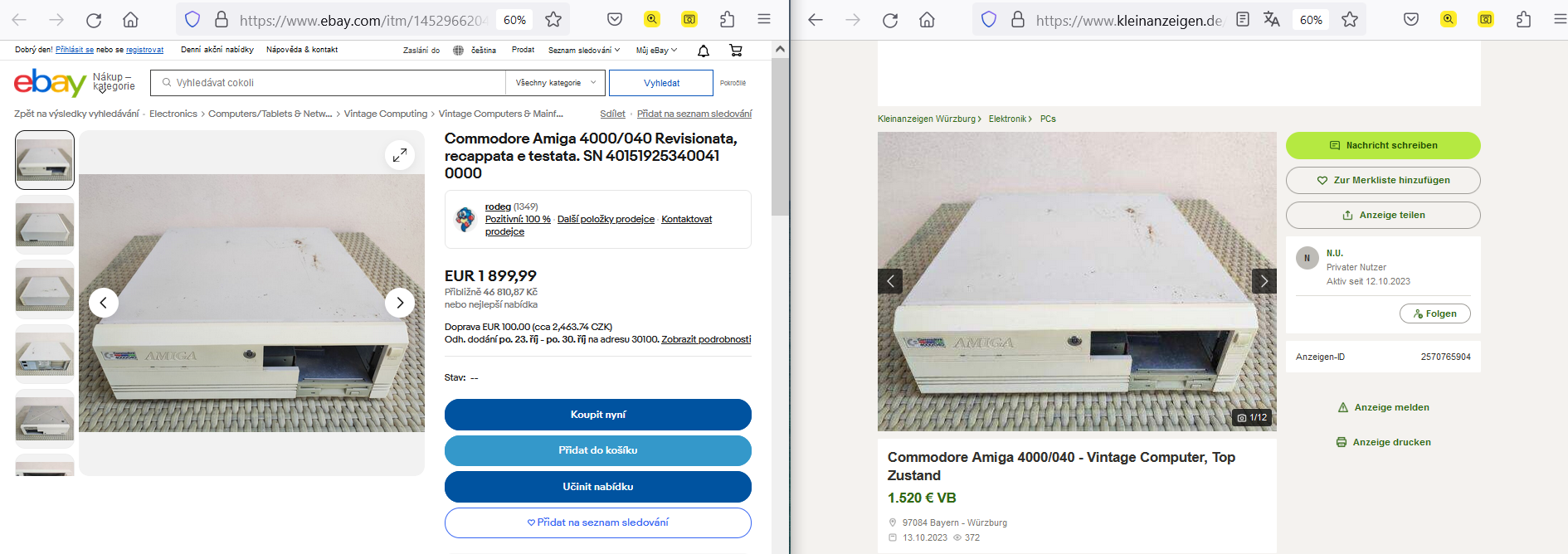This screenshot has height=554, width=1568.
Task: Show next eBay gallery image arrow
Action: [400, 303]
